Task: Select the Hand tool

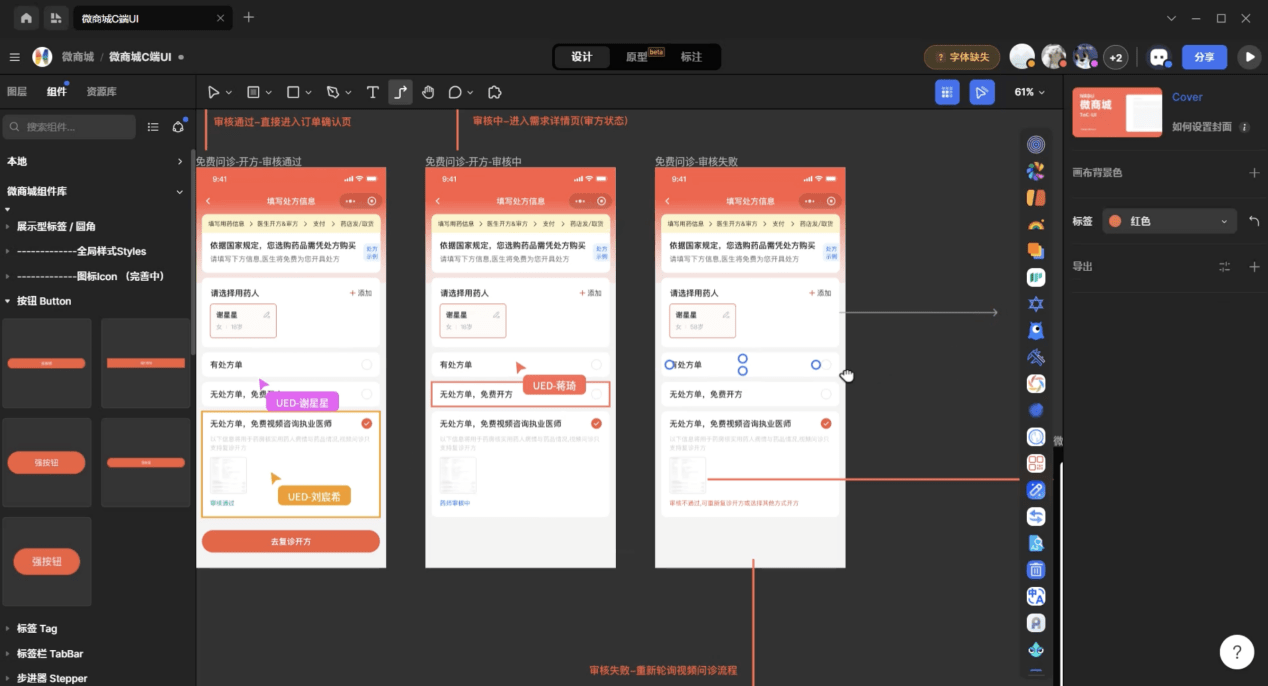Action: click(428, 92)
